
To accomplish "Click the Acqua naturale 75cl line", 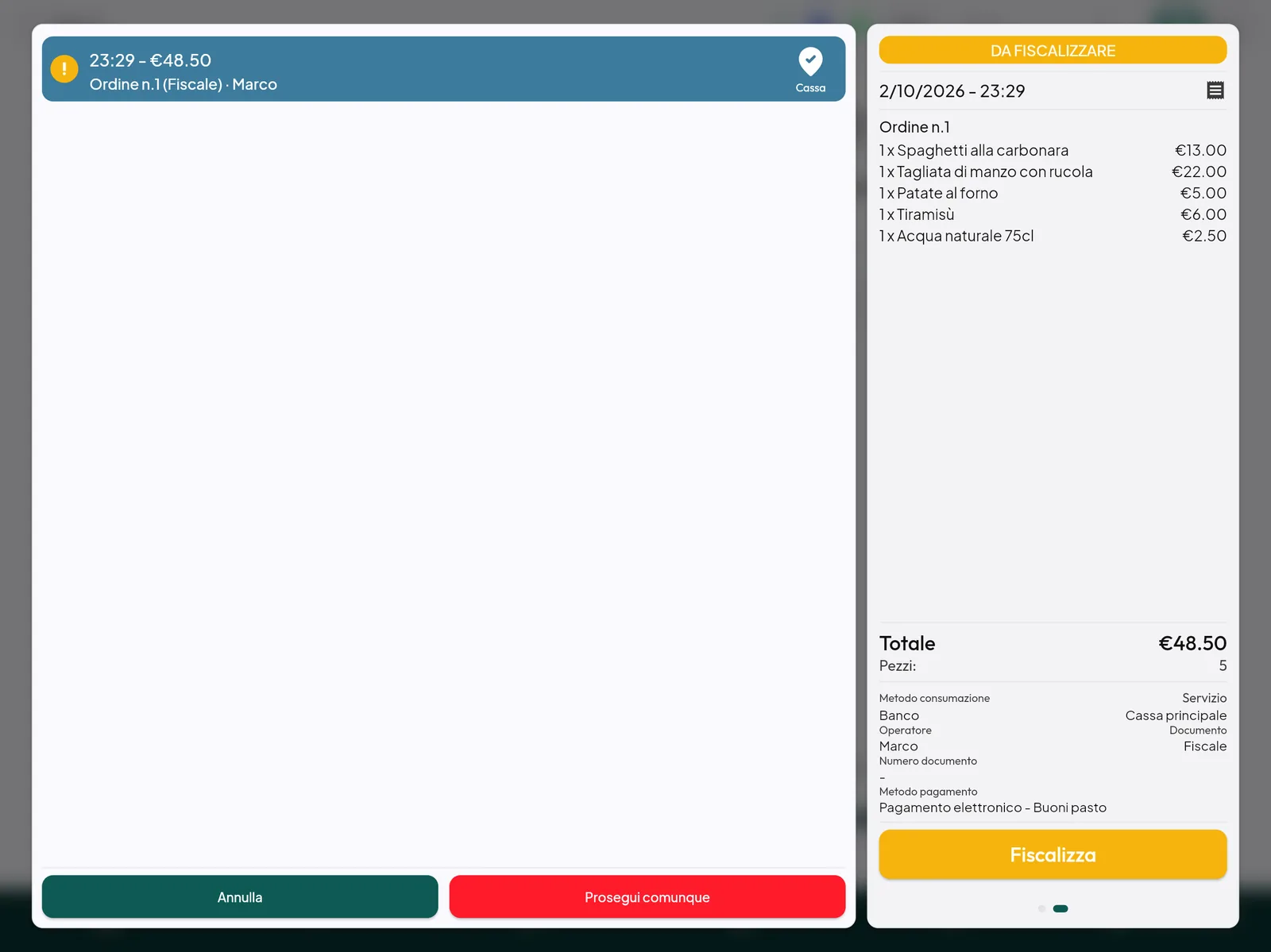I will (x=1053, y=236).
